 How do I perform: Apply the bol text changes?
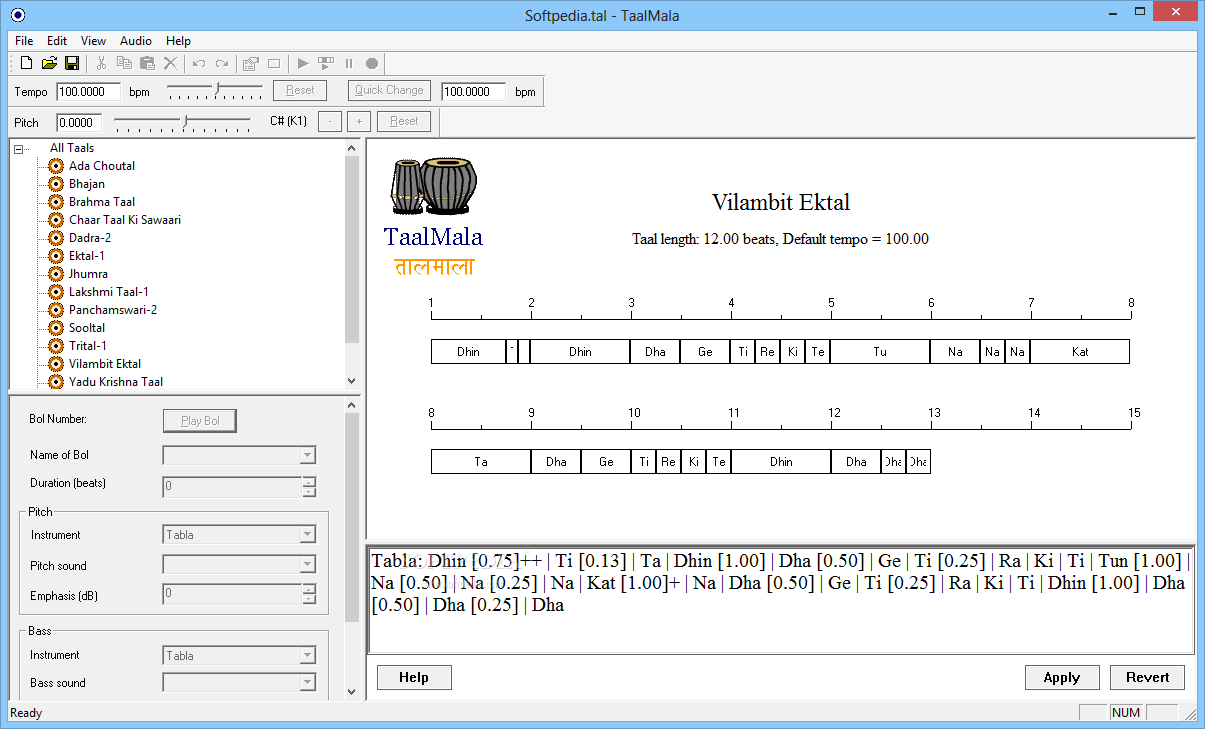click(x=1062, y=678)
